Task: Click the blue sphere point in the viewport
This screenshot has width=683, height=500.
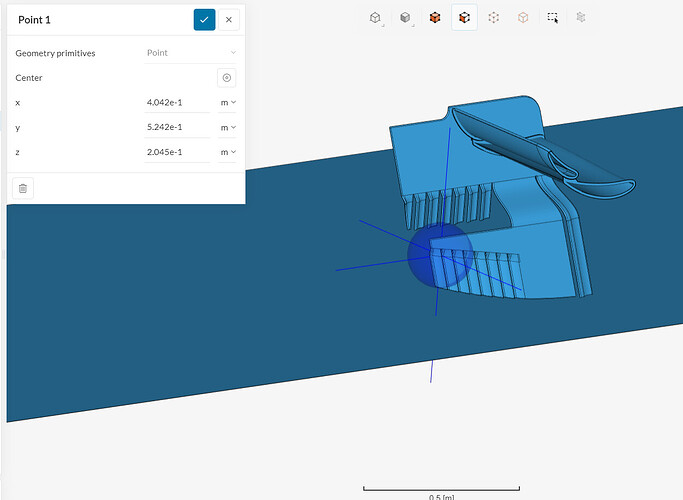Action: (440, 256)
